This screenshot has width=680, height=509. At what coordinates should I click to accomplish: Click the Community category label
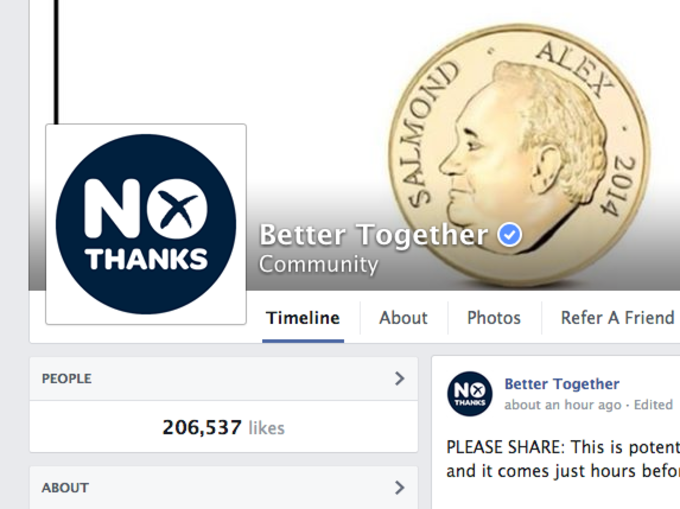point(318,264)
